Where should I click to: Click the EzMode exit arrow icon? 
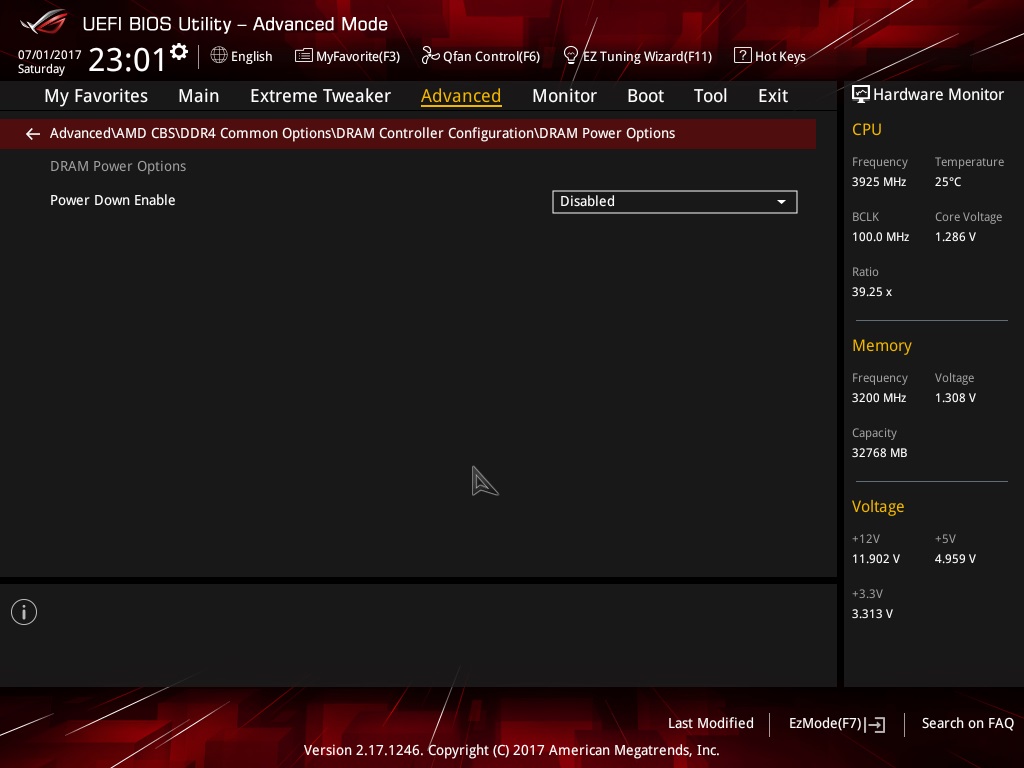pos(876,724)
